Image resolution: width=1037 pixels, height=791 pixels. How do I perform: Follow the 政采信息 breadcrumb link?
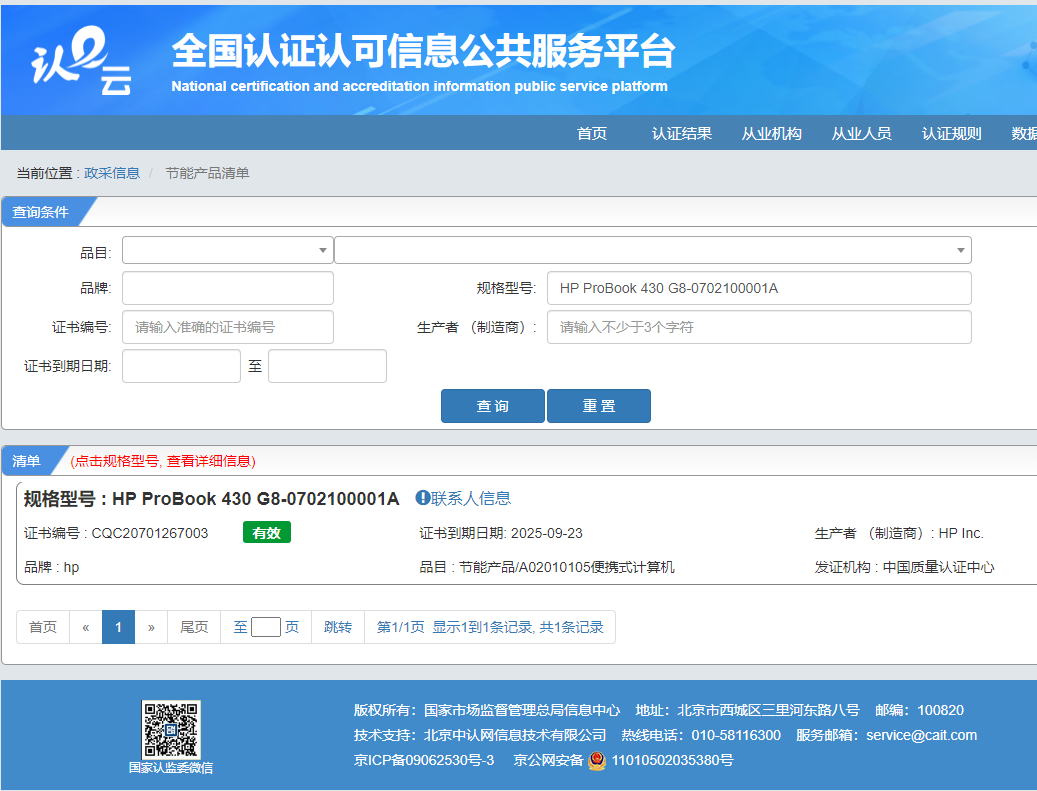pyautogui.click(x=112, y=173)
